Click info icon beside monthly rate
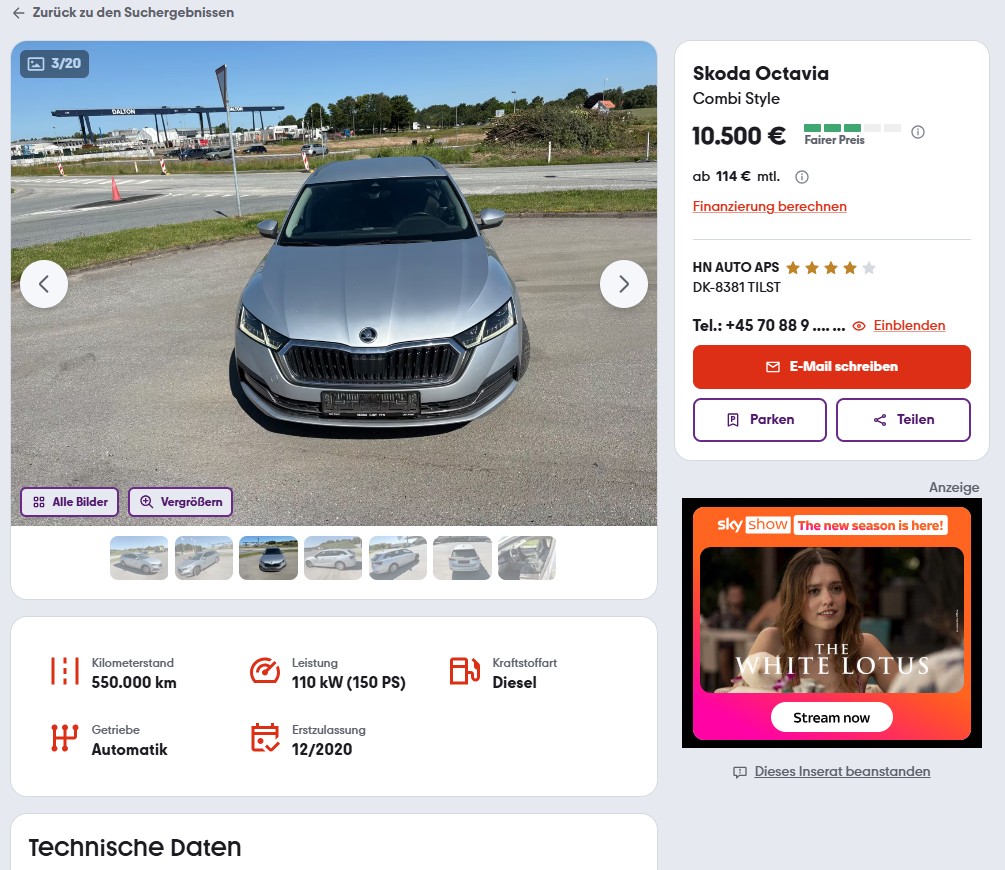The image size is (1005, 870). click(x=802, y=177)
